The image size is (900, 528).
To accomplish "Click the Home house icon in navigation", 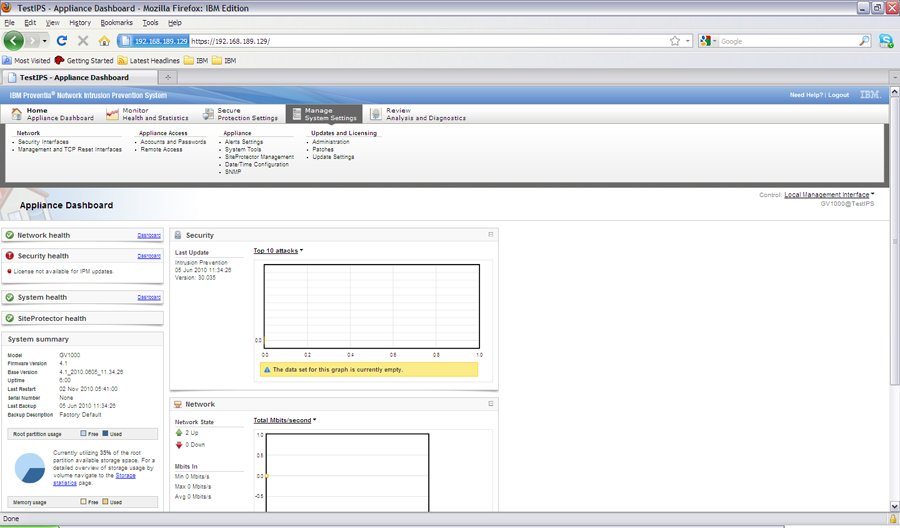I will click(x=17, y=114).
